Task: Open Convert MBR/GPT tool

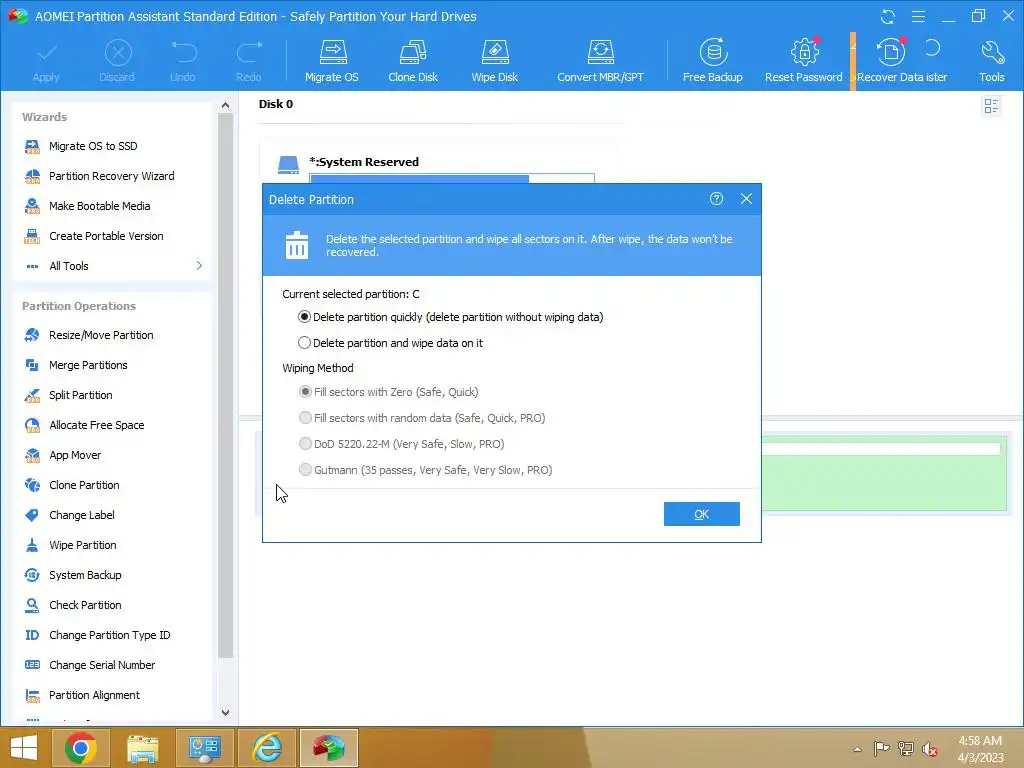Action: click(x=600, y=61)
